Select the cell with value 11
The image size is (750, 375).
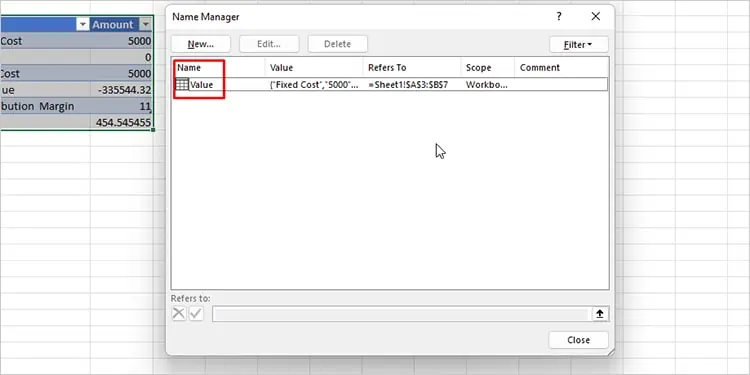click(121, 106)
